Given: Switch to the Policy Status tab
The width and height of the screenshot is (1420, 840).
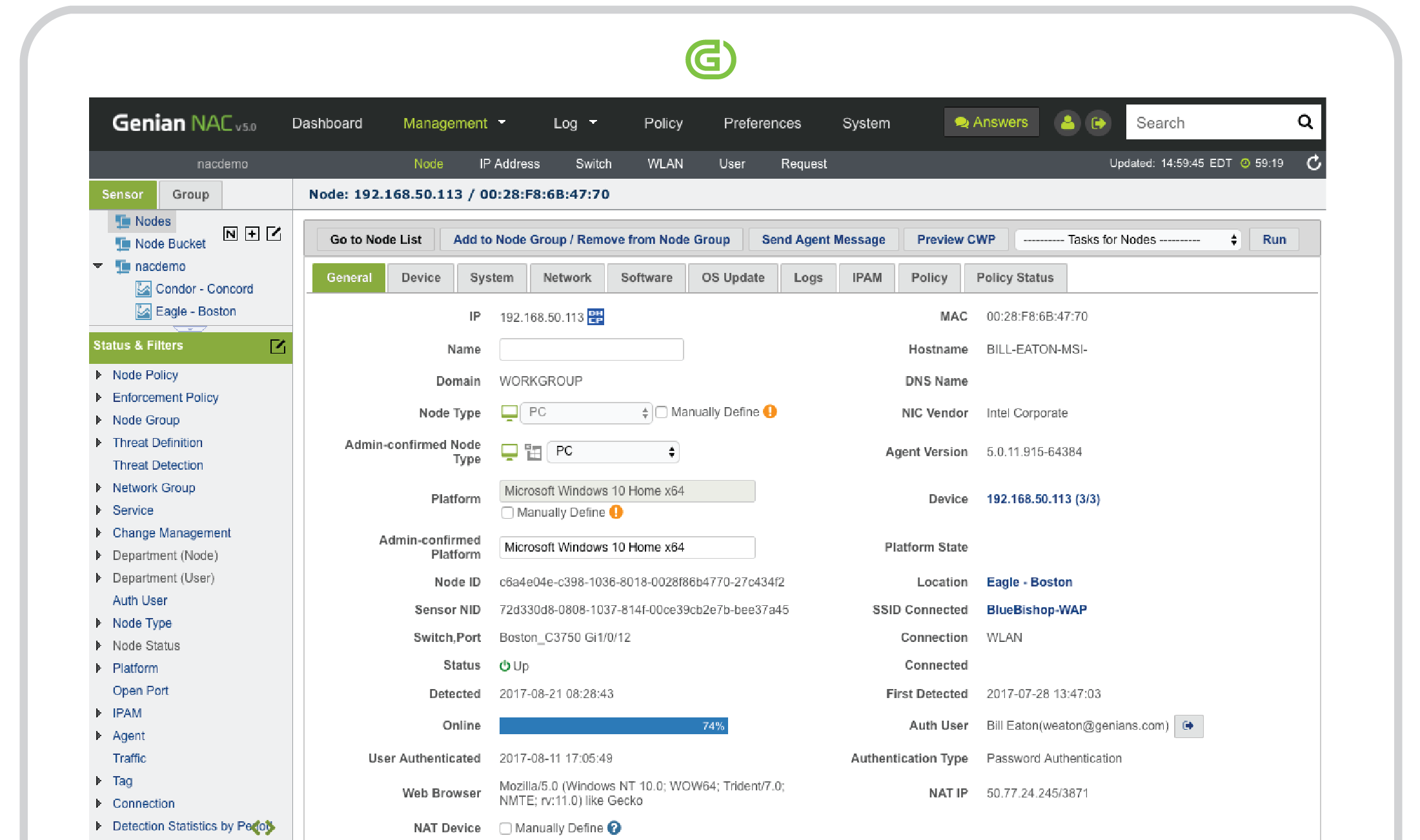Looking at the screenshot, I should [x=1015, y=278].
